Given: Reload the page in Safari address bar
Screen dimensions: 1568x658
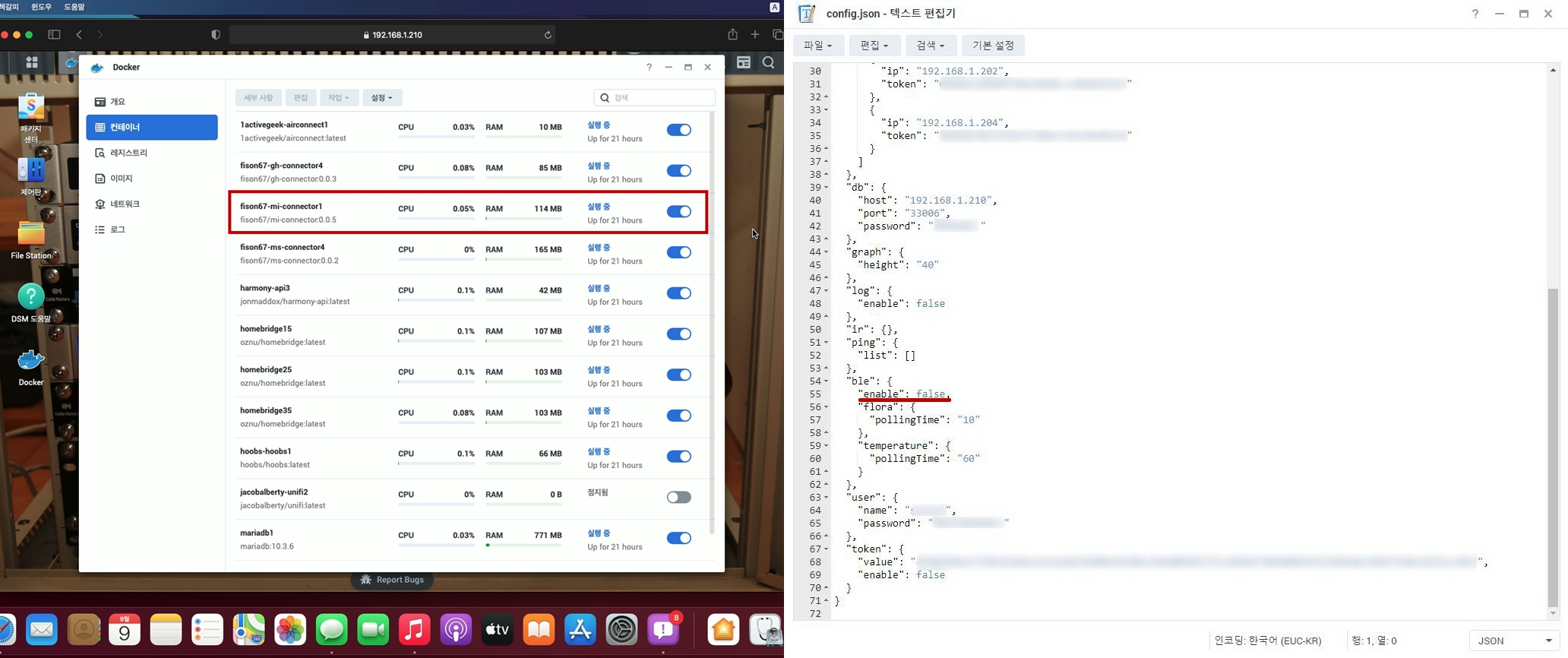Looking at the screenshot, I should [548, 35].
